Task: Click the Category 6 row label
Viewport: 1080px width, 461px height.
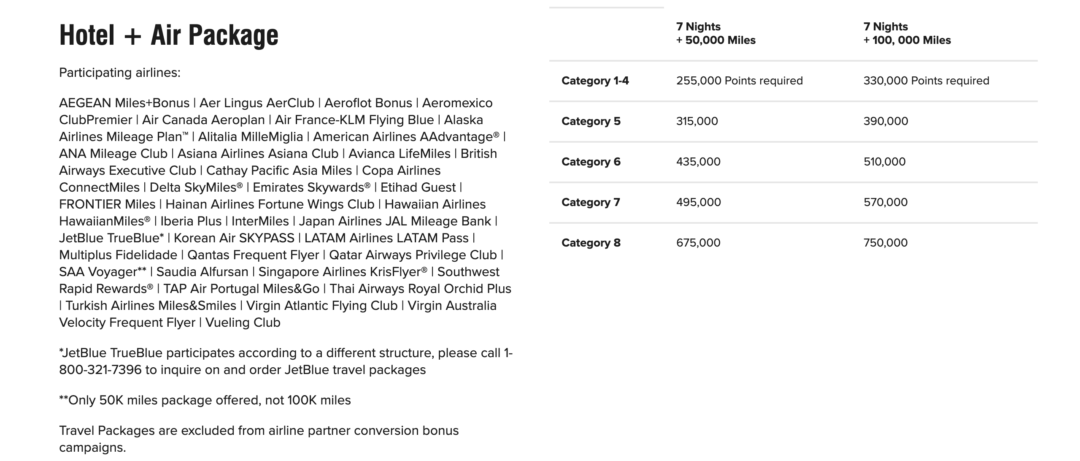Action: pyautogui.click(x=590, y=162)
